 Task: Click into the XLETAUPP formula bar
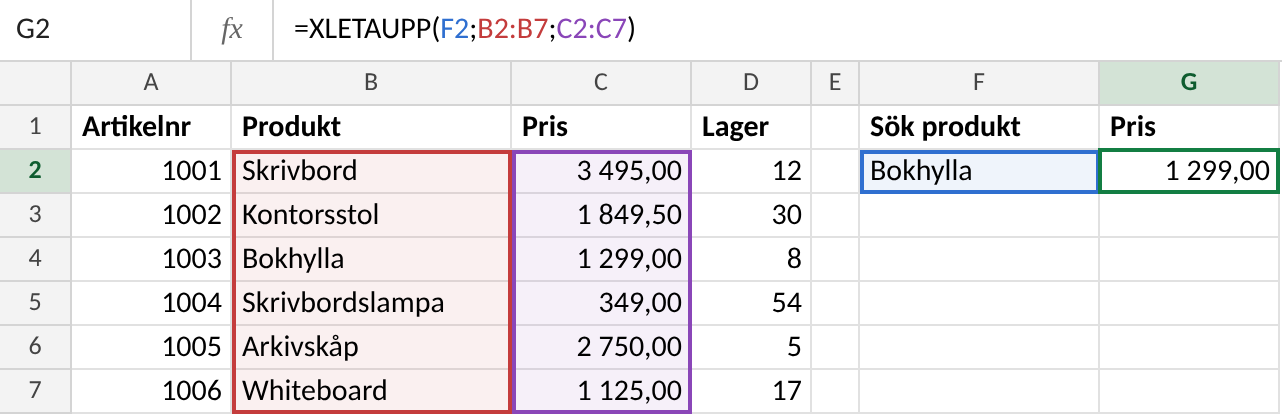point(777,30)
